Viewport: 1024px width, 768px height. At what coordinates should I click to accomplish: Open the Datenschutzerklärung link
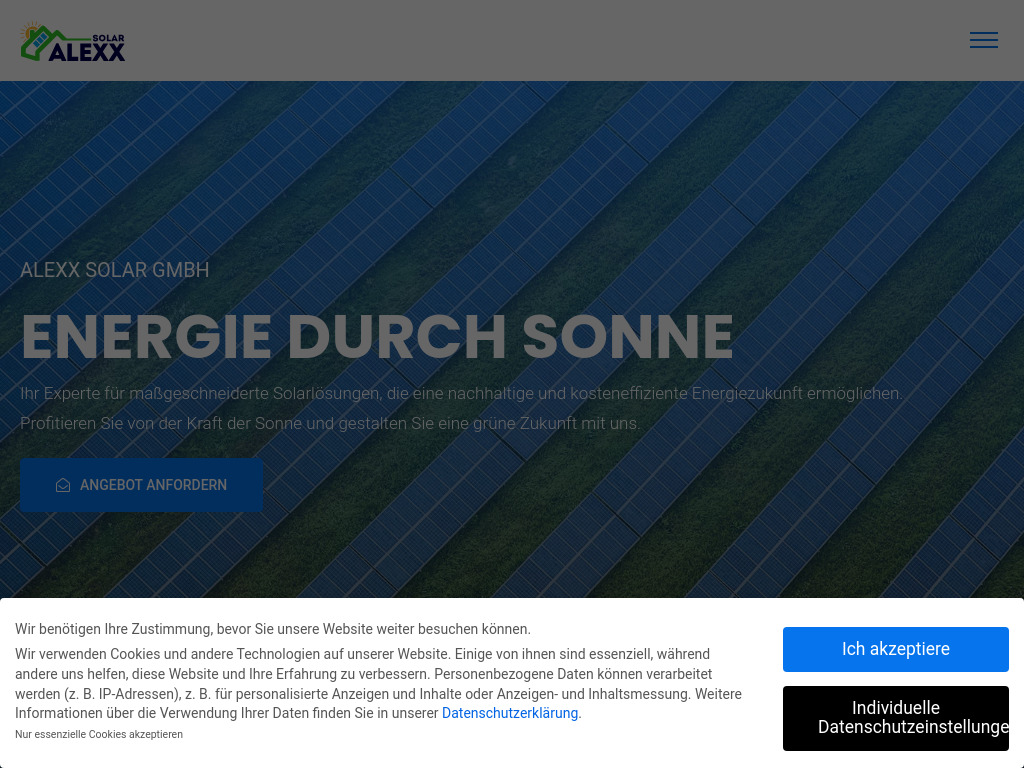tap(510, 713)
